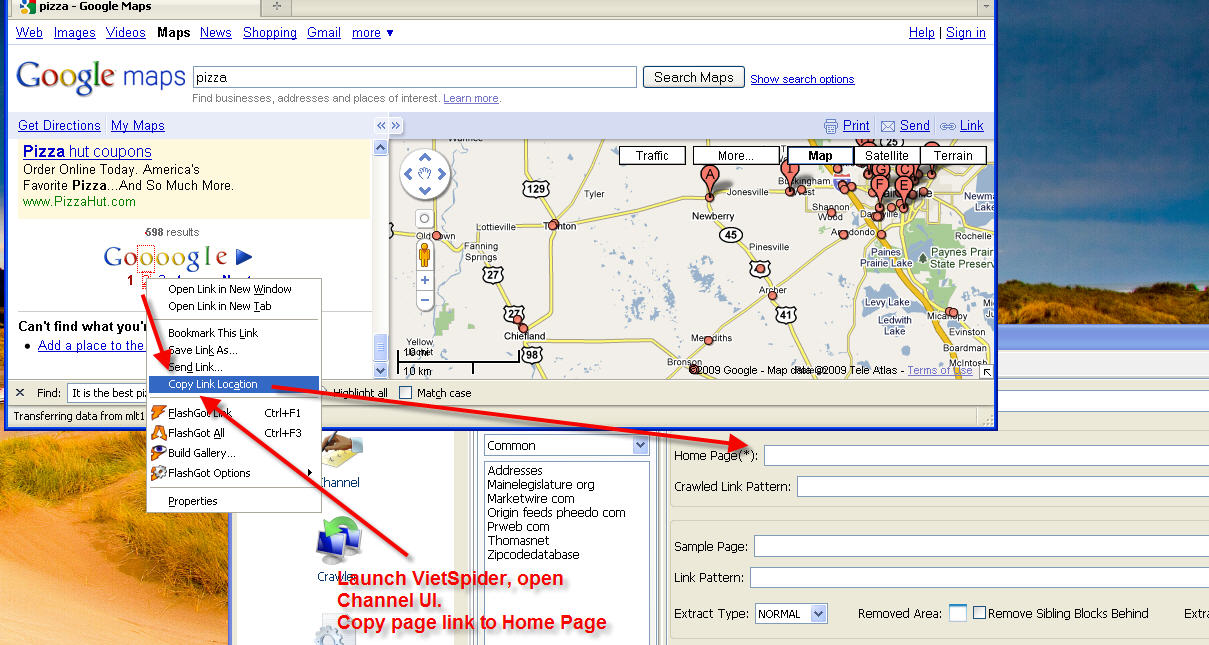Viewport: 1209px width, 645px height.
Task: Open the My Maps link
Action: tap(138, 125)
